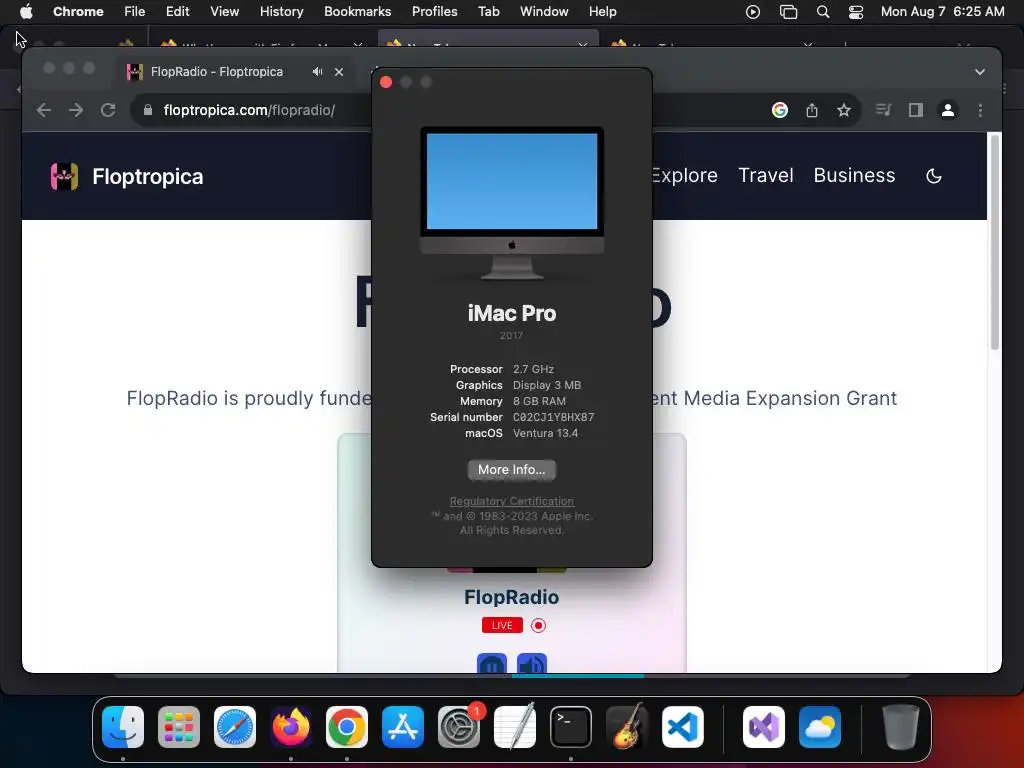Click the Chrome back arrow
The image size is (1024, 768).
(44, 110)
